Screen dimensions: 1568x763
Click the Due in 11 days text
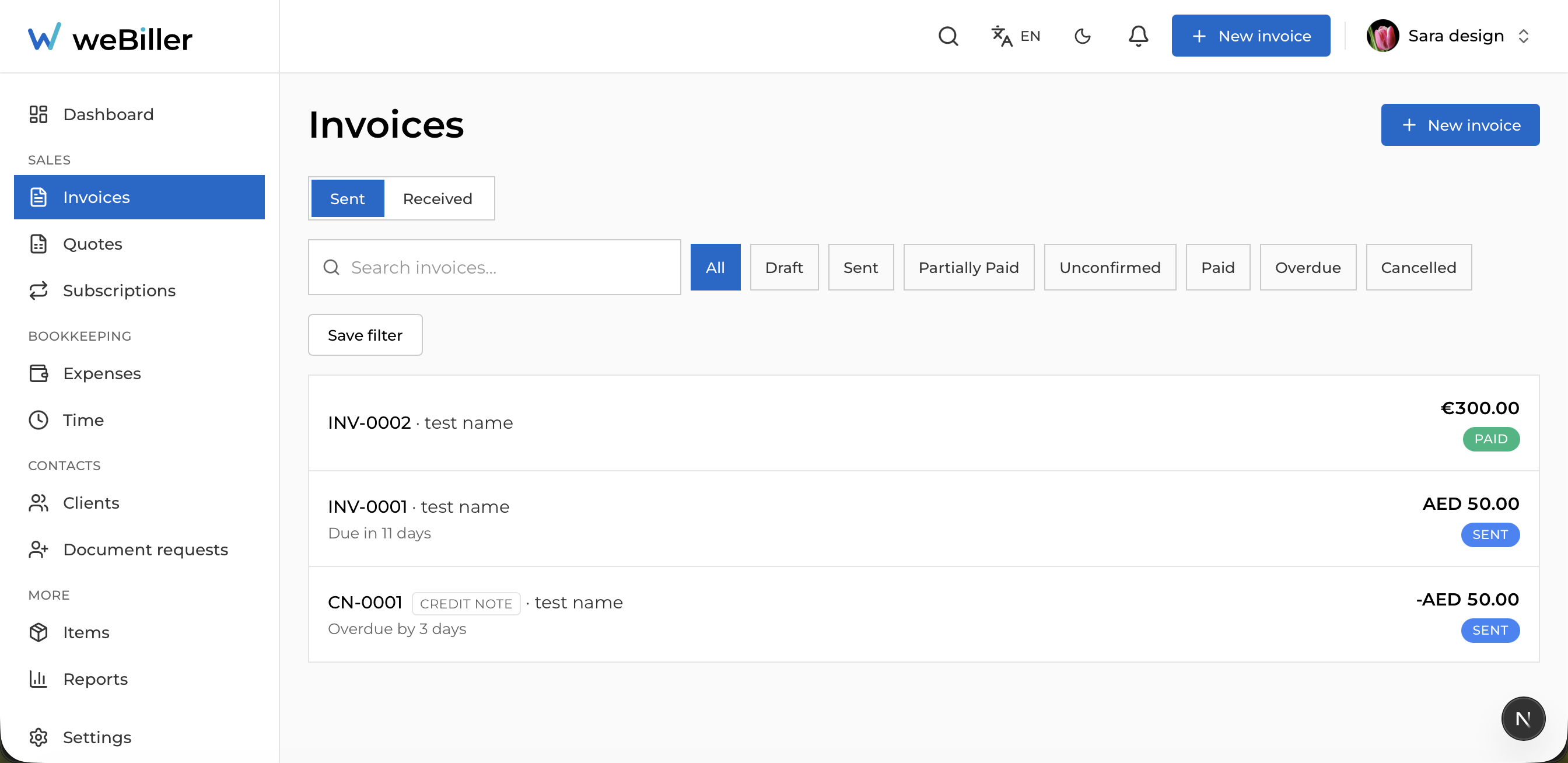pyautogui.click(x=379, y=533)
